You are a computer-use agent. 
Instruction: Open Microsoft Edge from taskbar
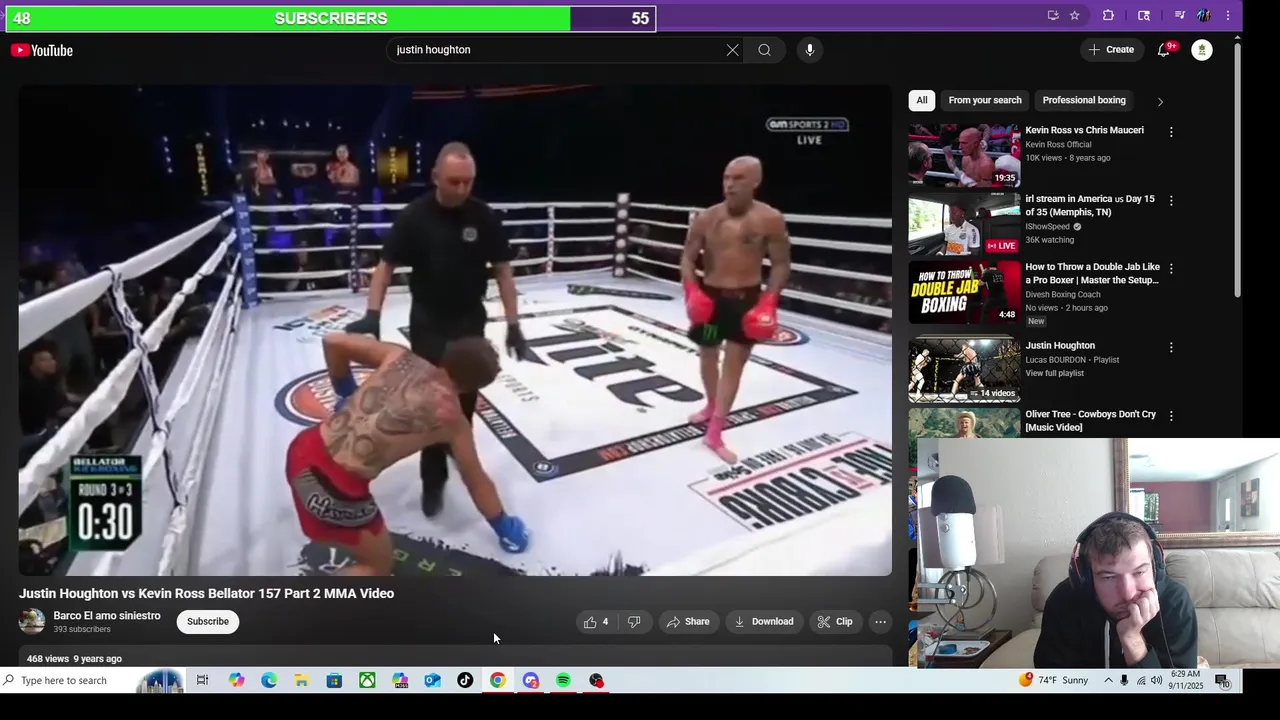269,681
